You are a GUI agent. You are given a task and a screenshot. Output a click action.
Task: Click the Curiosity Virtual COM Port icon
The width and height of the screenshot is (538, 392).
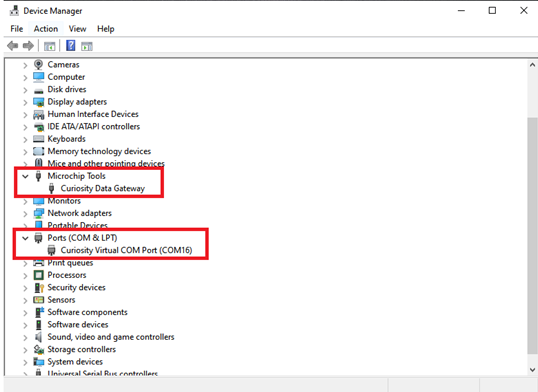tap(51, 250)
